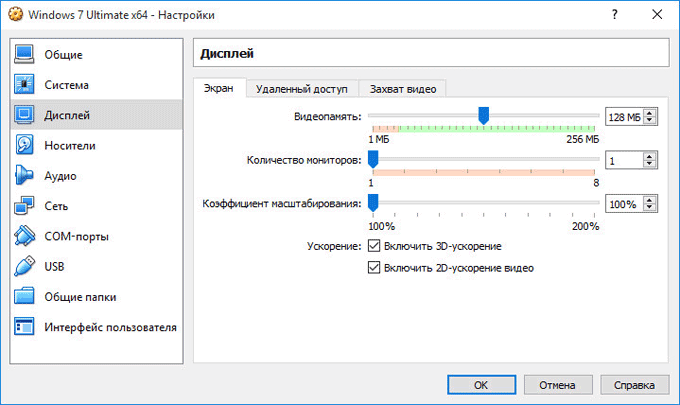Click the 128 МБ video memory field

pos(624,117)
